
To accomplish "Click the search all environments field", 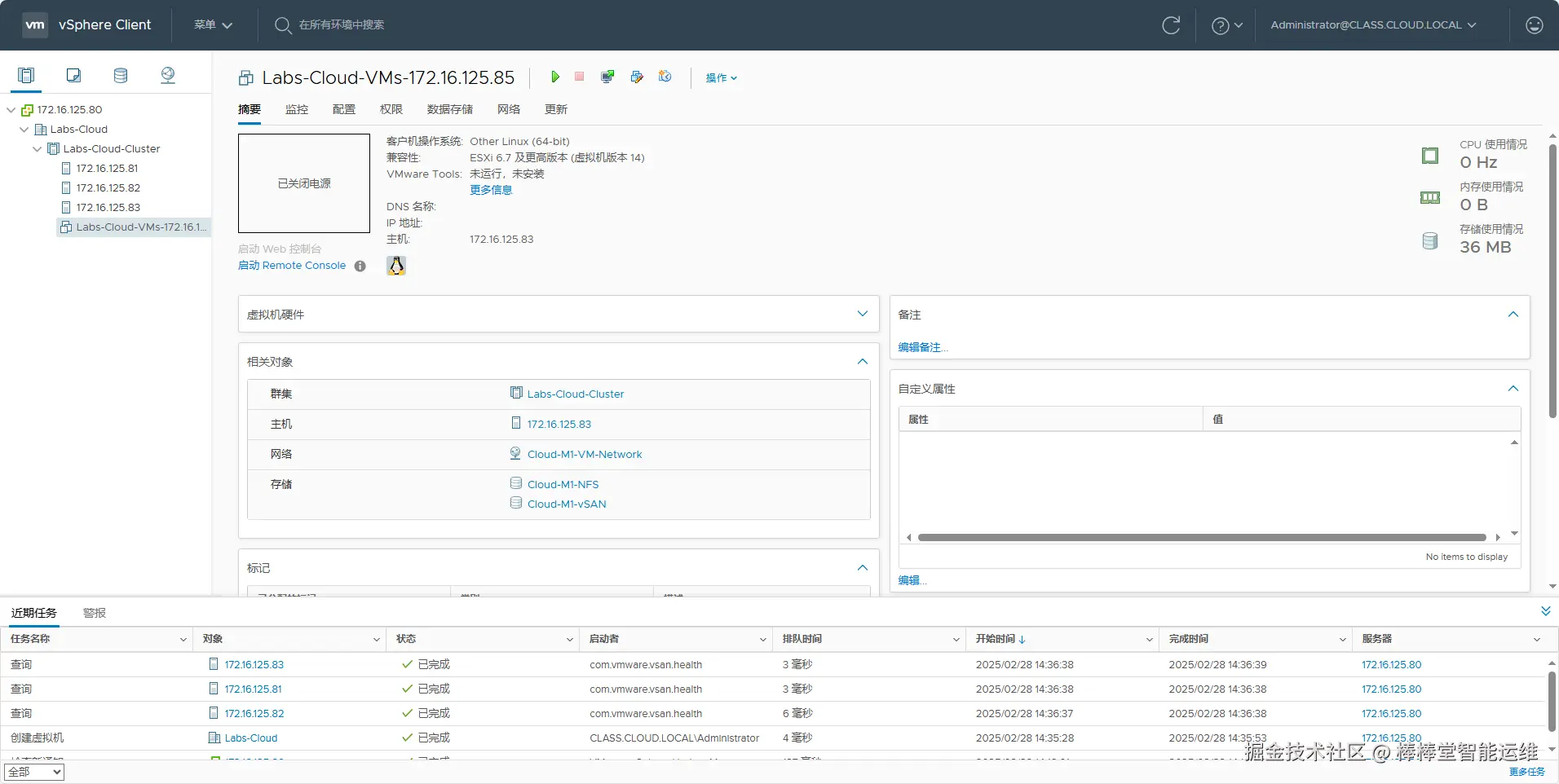I will coord(342,25).
